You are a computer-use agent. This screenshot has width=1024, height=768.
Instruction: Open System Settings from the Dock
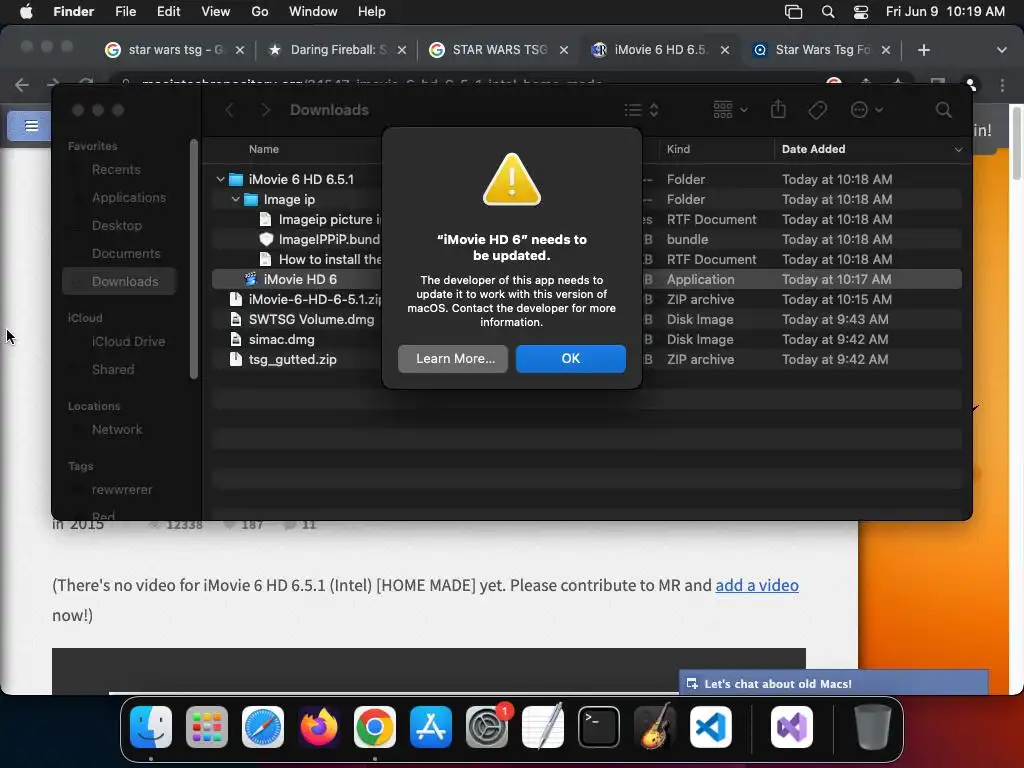[487, 727]
